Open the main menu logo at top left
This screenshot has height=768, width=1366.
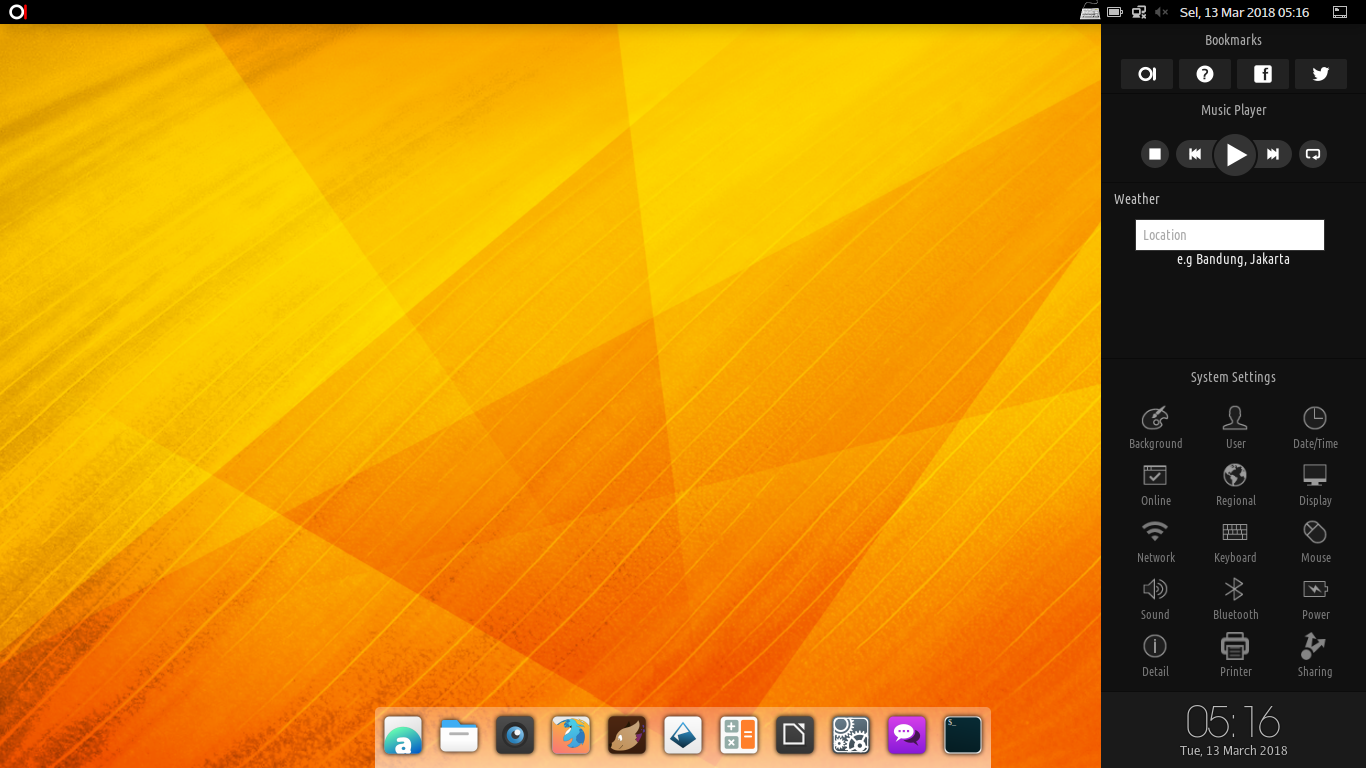pos(17,12)
